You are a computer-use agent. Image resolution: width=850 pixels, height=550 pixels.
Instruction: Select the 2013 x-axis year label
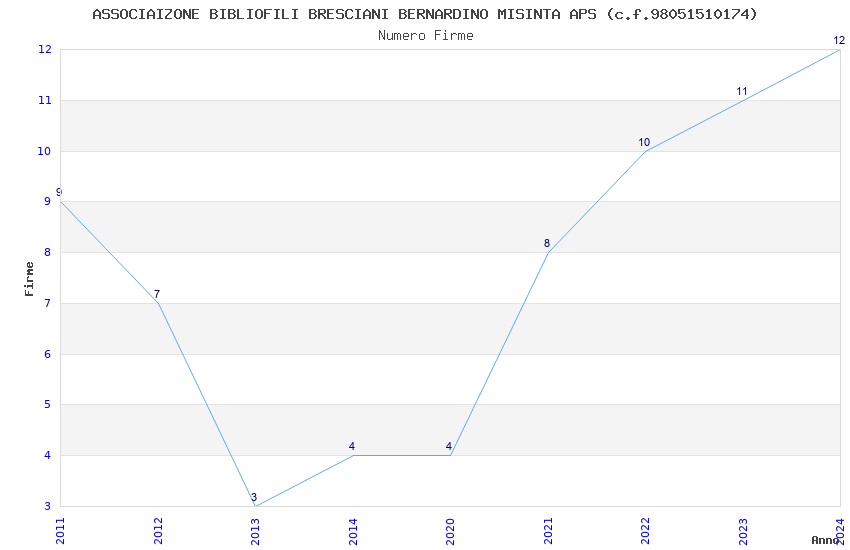coord(255,531)
